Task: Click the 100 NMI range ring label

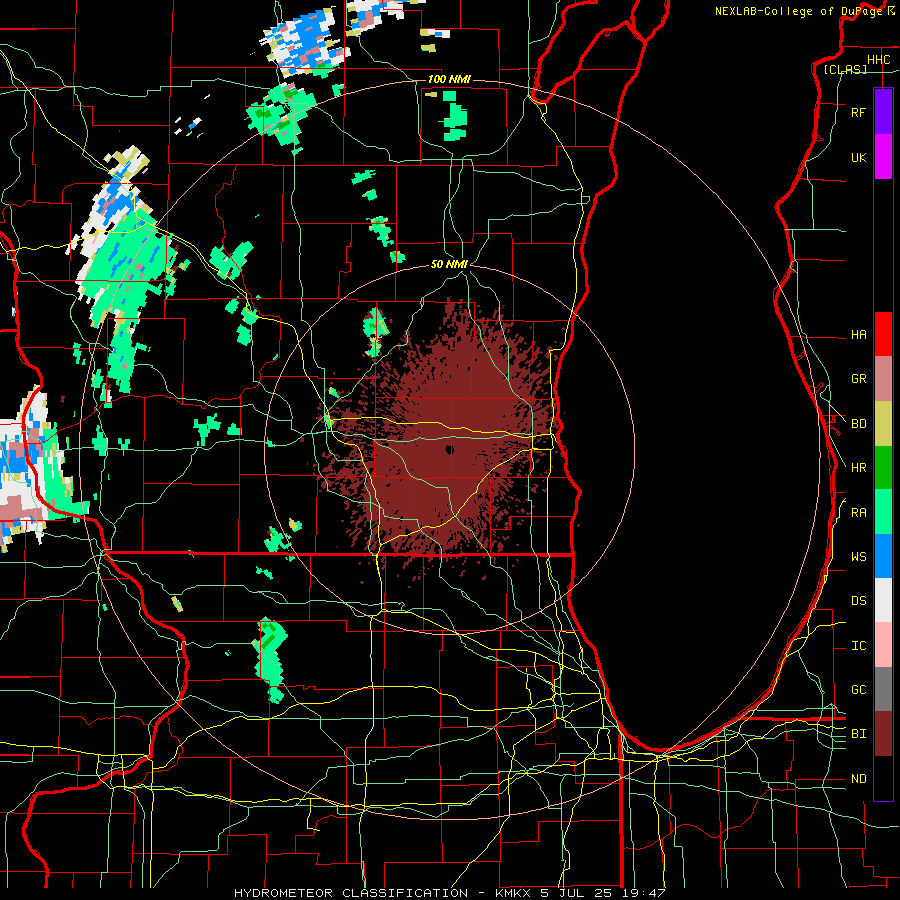Action: point(449,79)
